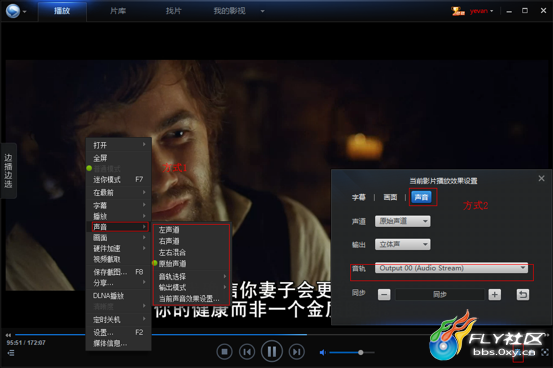The width and height of the screenshot is (553, 368).
Task: Select 保存截图... in the context menu
Action: (119, 272)
